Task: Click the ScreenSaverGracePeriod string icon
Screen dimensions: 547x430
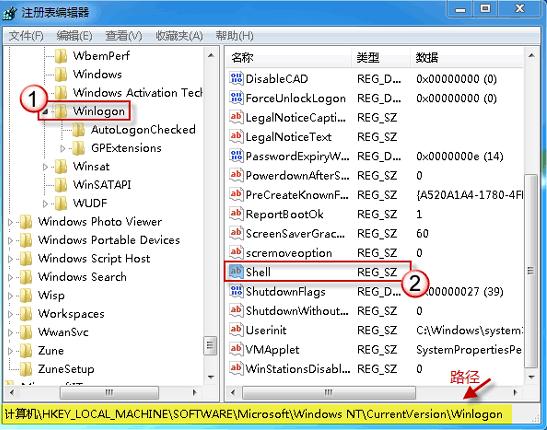Action: pos(236,233)
